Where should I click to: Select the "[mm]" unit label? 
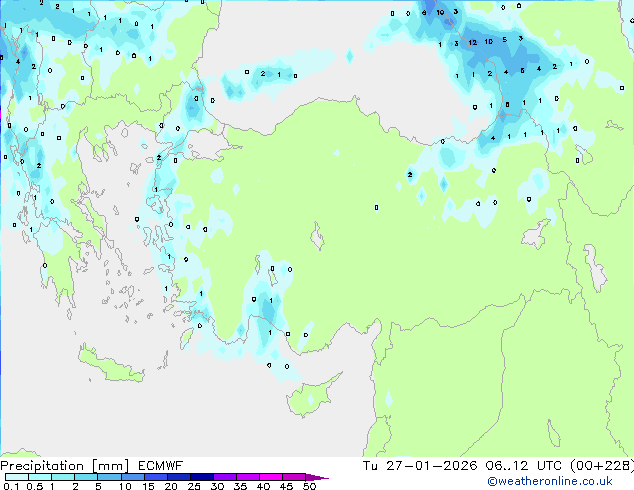pos(110,466)
